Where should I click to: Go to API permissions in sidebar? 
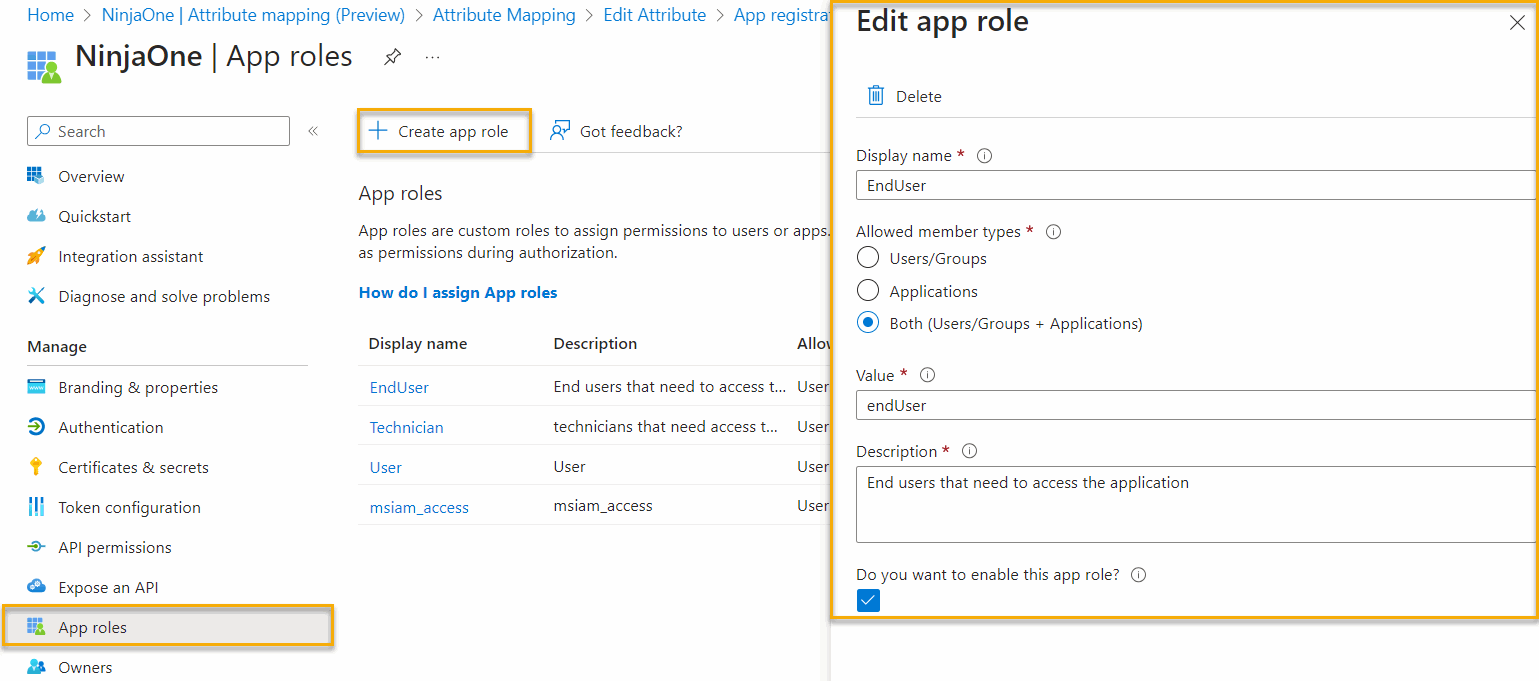pyautogui.click(x=115, y=548)
